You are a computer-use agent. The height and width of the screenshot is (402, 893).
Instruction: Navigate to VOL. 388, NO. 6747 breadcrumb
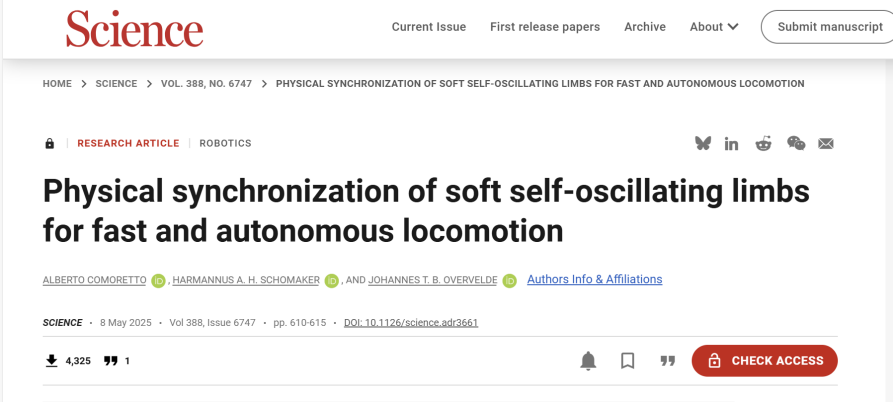[206, 84]
